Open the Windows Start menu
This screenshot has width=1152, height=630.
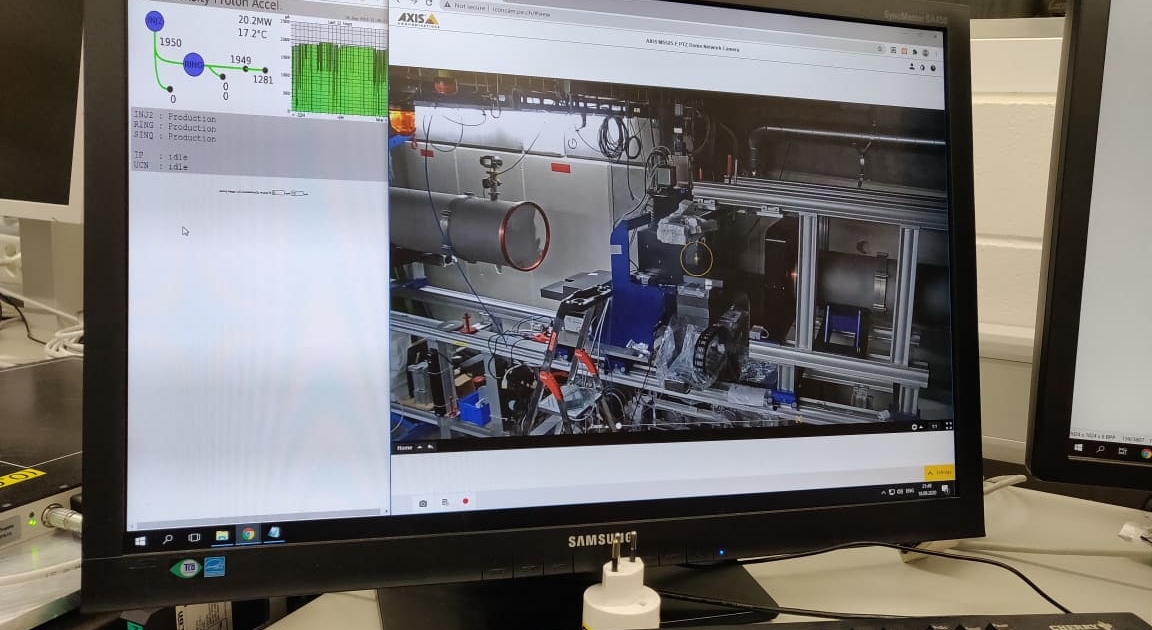(140, 540)
